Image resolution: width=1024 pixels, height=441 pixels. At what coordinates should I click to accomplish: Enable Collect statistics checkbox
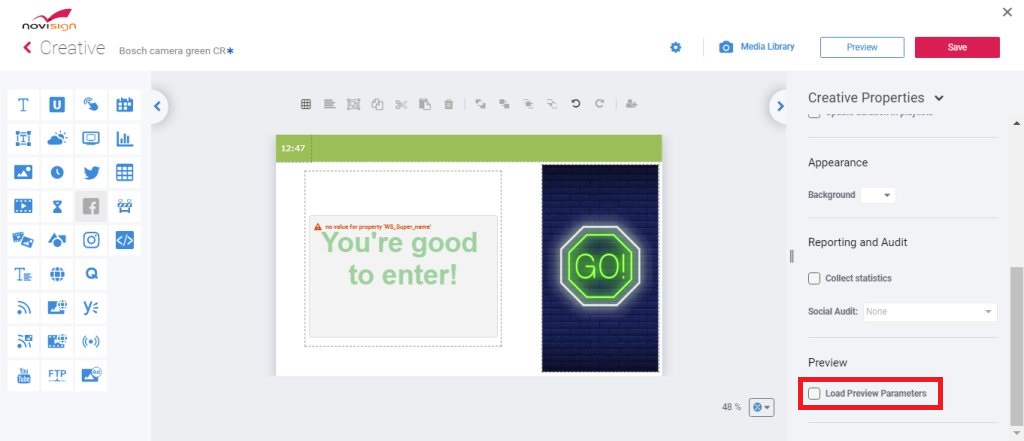[x=814, y=278]
